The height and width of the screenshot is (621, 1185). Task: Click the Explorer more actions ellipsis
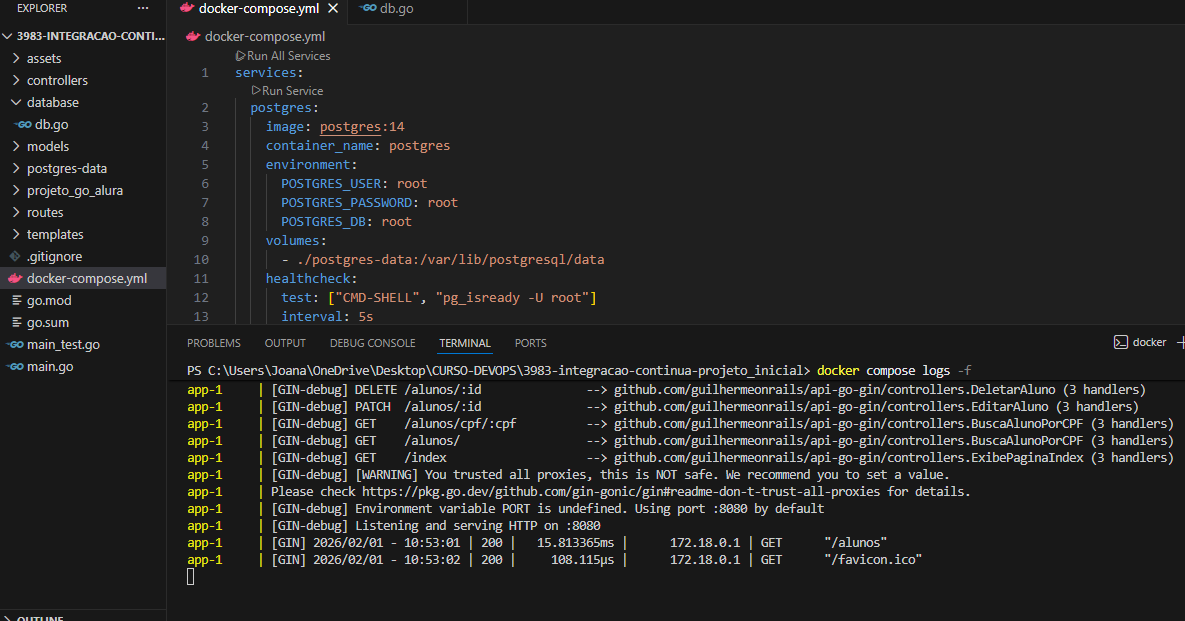pyautogui.click(x=142, y=8)
